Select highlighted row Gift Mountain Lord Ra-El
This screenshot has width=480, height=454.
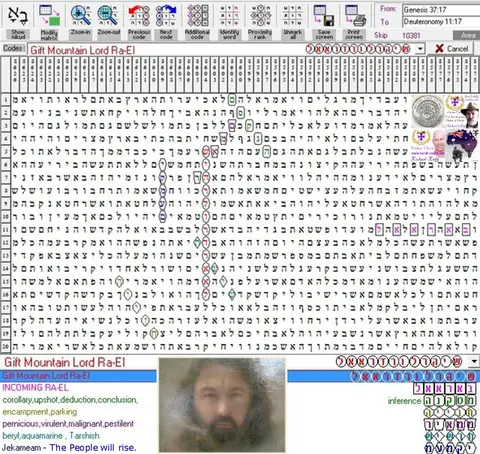(x=240, y=376)
